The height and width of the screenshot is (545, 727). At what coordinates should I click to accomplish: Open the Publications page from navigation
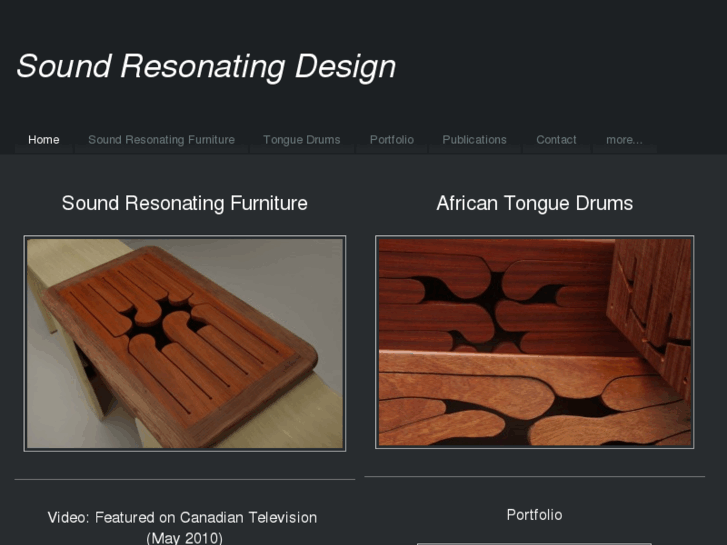click(x=474, y=140)
